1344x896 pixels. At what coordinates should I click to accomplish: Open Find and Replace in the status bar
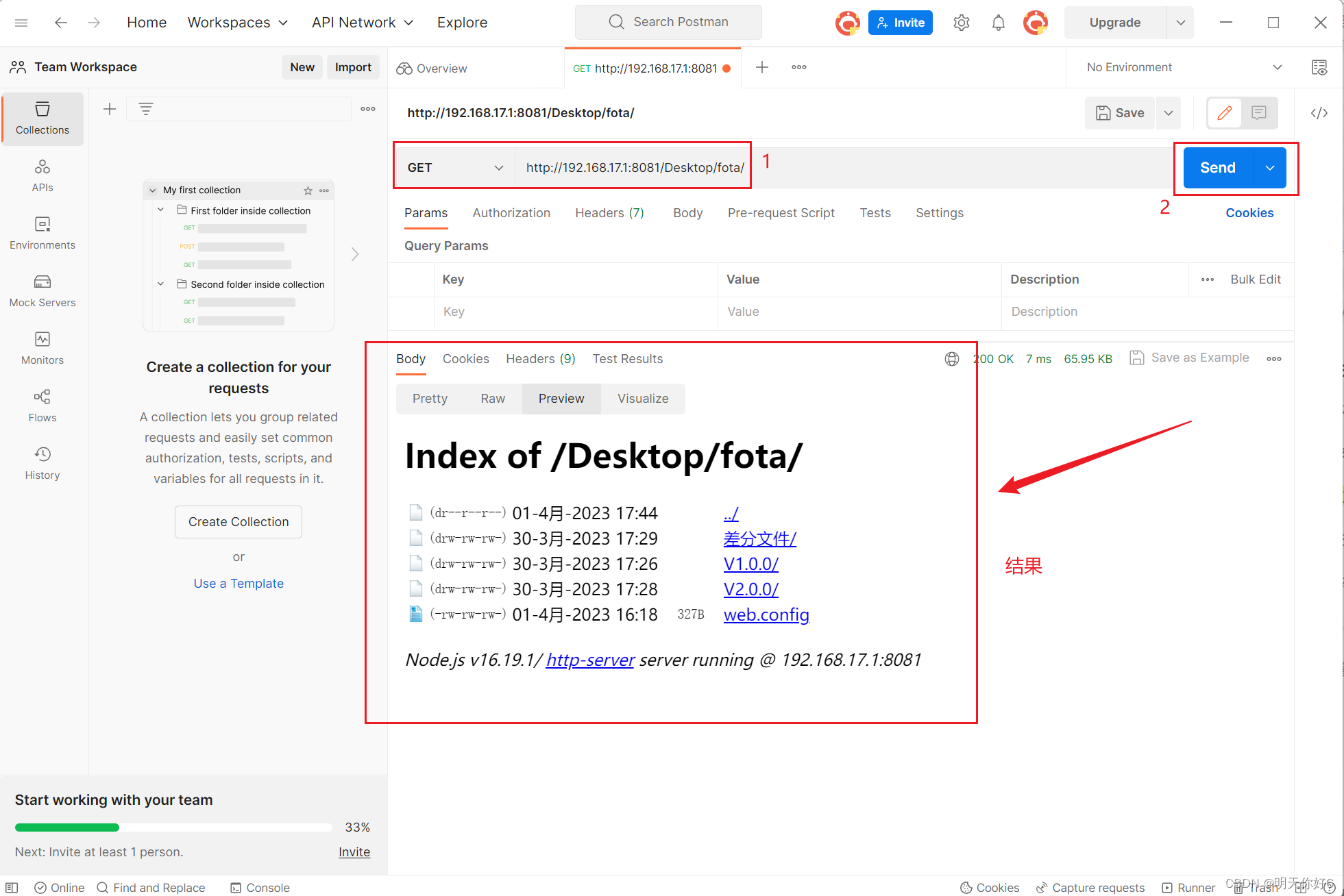(151, 888)
